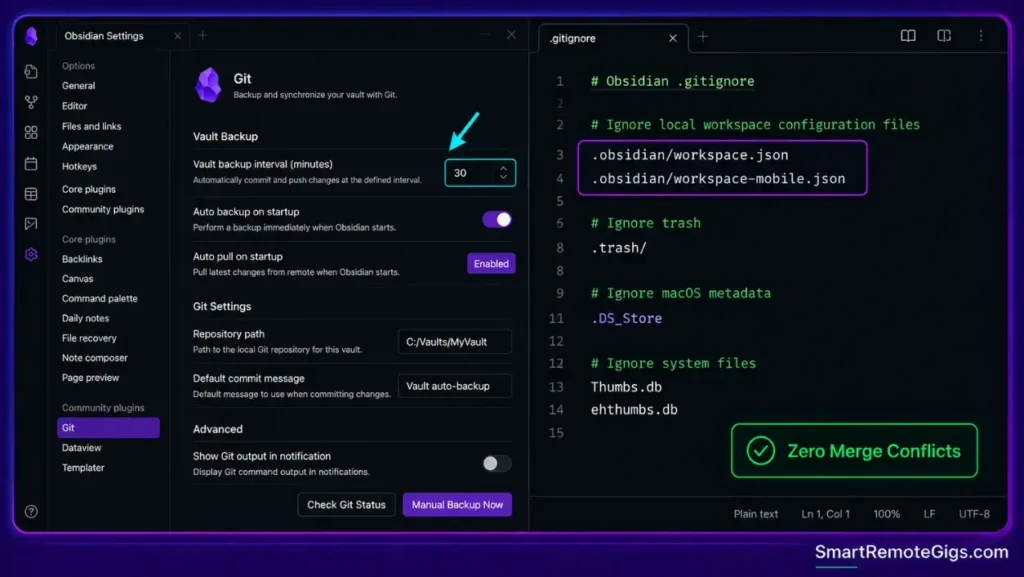Click the Repository path input field
The height and width of the screenshot is (577, 1024).
pyautogui.click(x=455, y=342)
